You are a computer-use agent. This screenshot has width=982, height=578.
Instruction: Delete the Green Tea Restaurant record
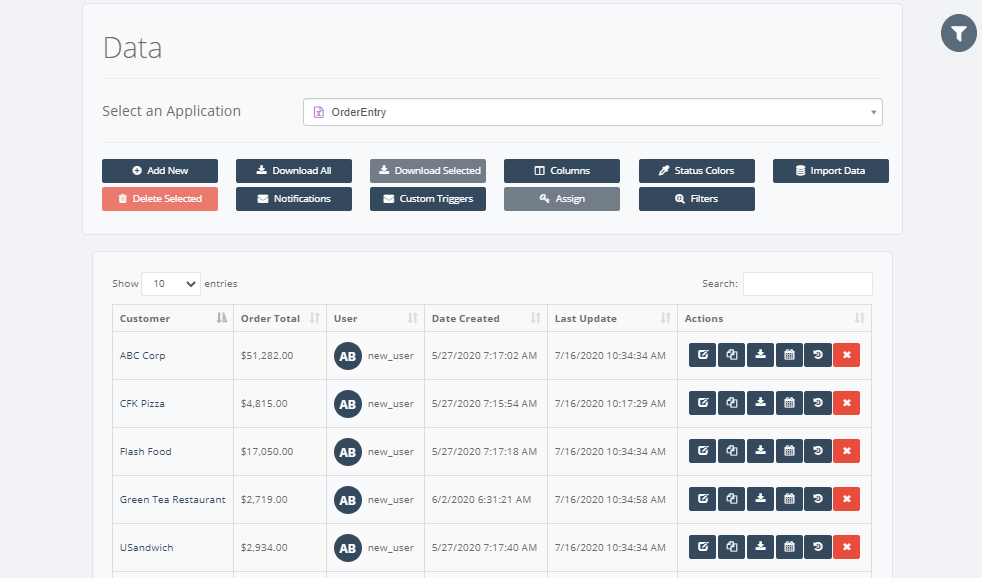tap(847, 499)
